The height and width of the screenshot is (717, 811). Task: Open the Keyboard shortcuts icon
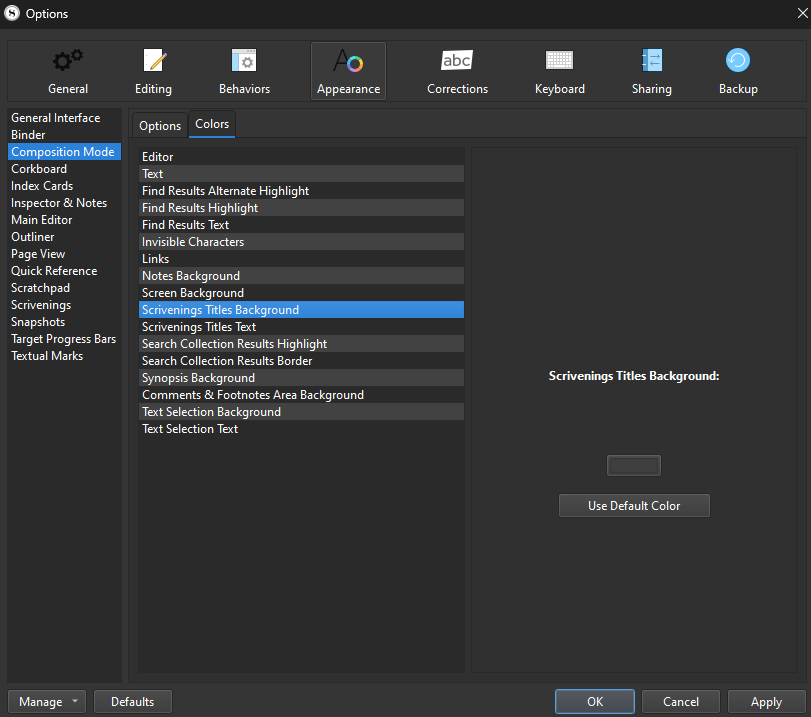[x=560, y=60]
